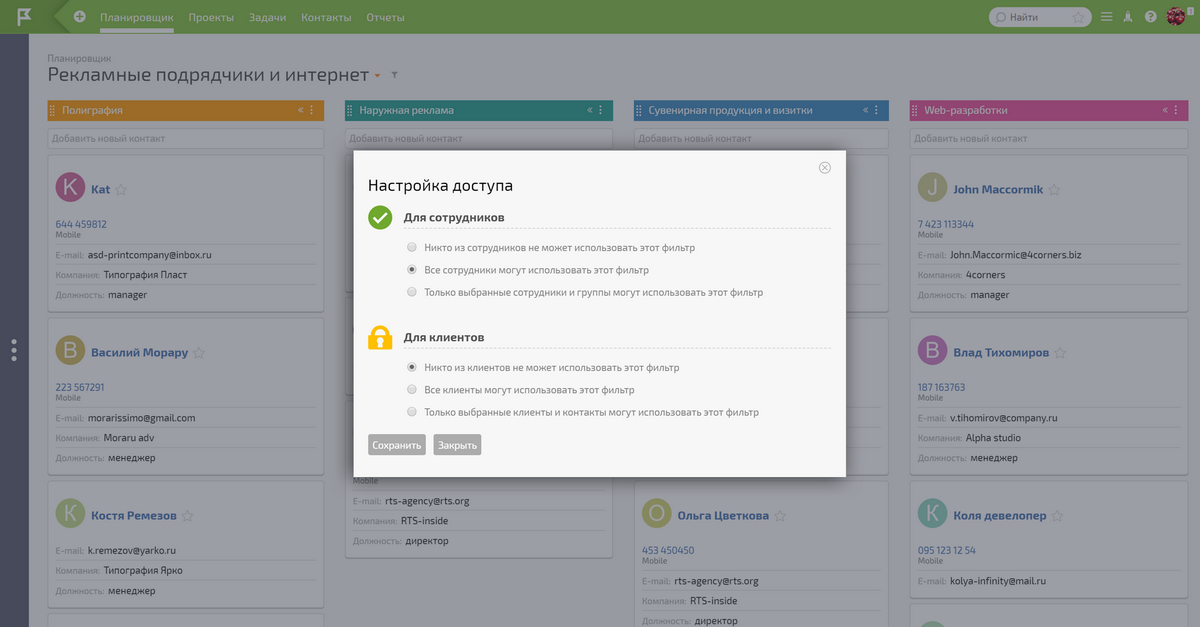The image size is (1200, 627).
Task: Click the plus add icon in header
Action: pos(80,17)
